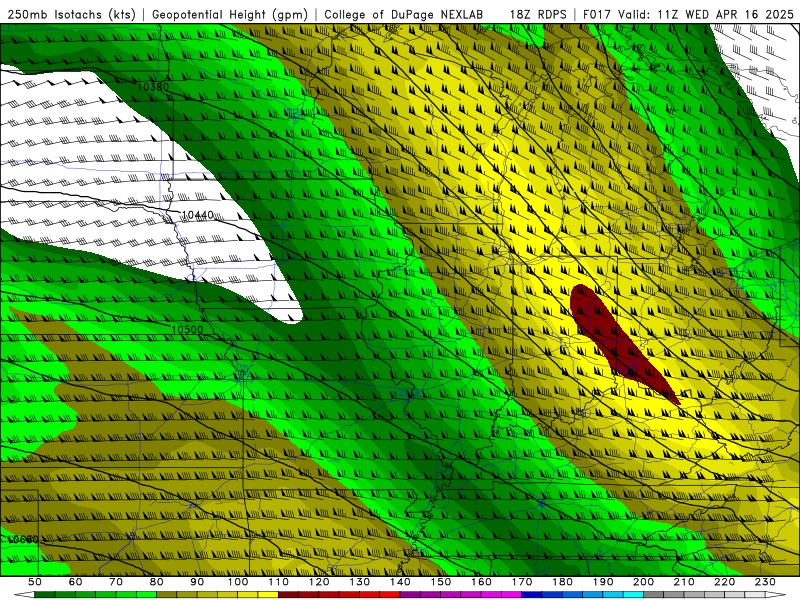Click the dark green swatch below label 50
The width and height of the screenshot is (800, 600).
pos(45,595)
